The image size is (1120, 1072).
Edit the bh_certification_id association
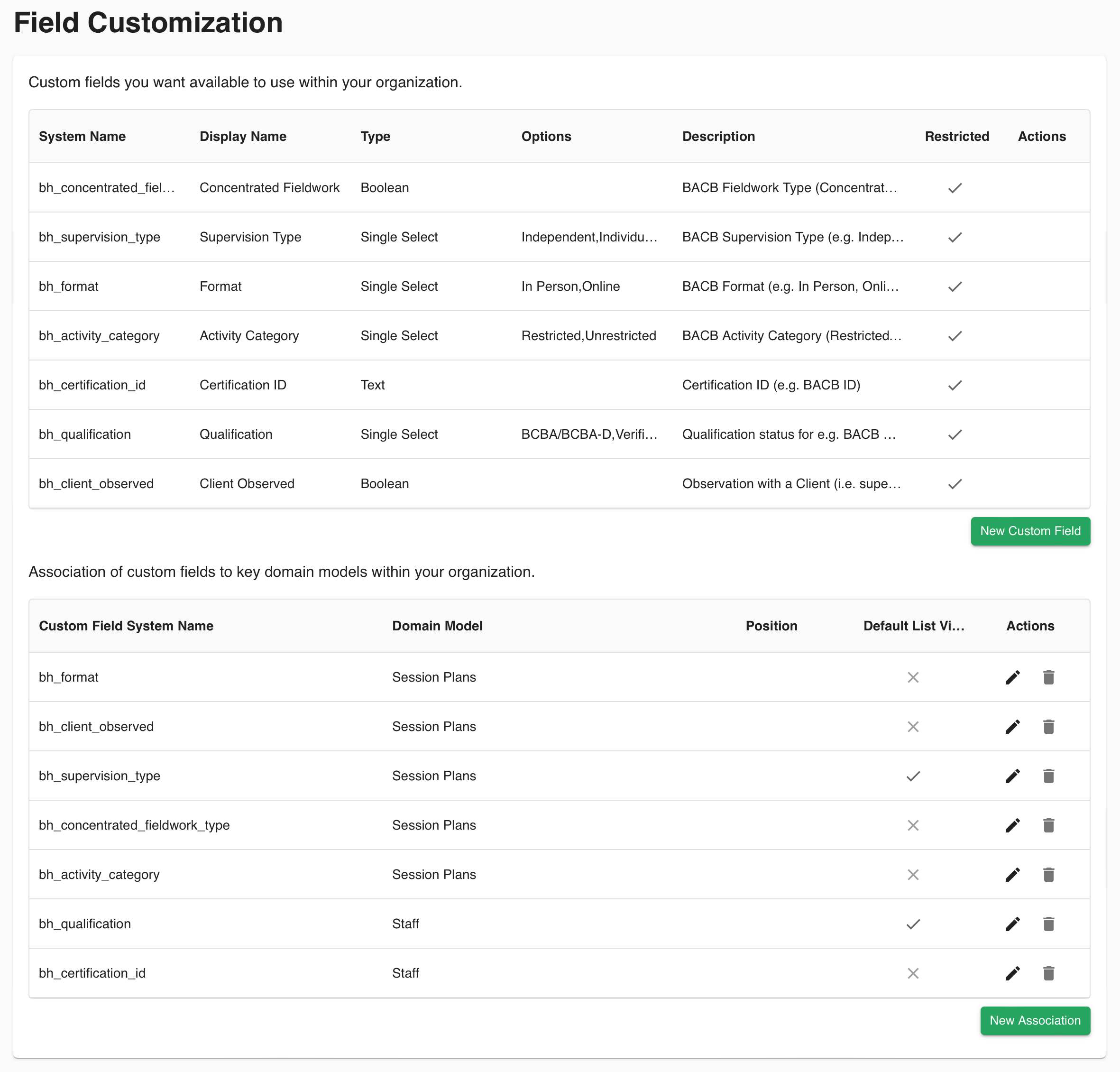1012,973
